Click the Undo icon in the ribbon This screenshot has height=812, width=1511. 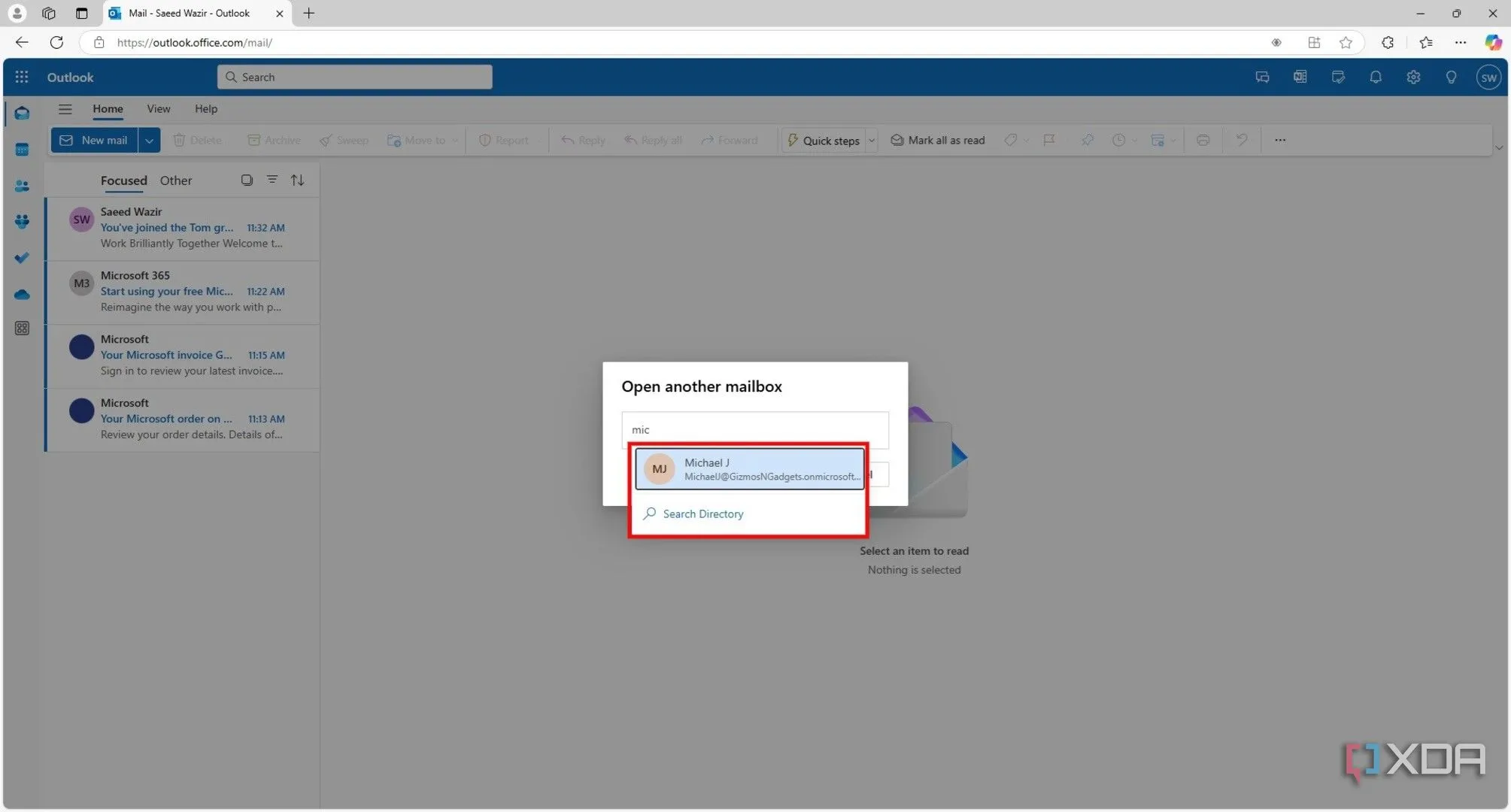click(1242, 140)
